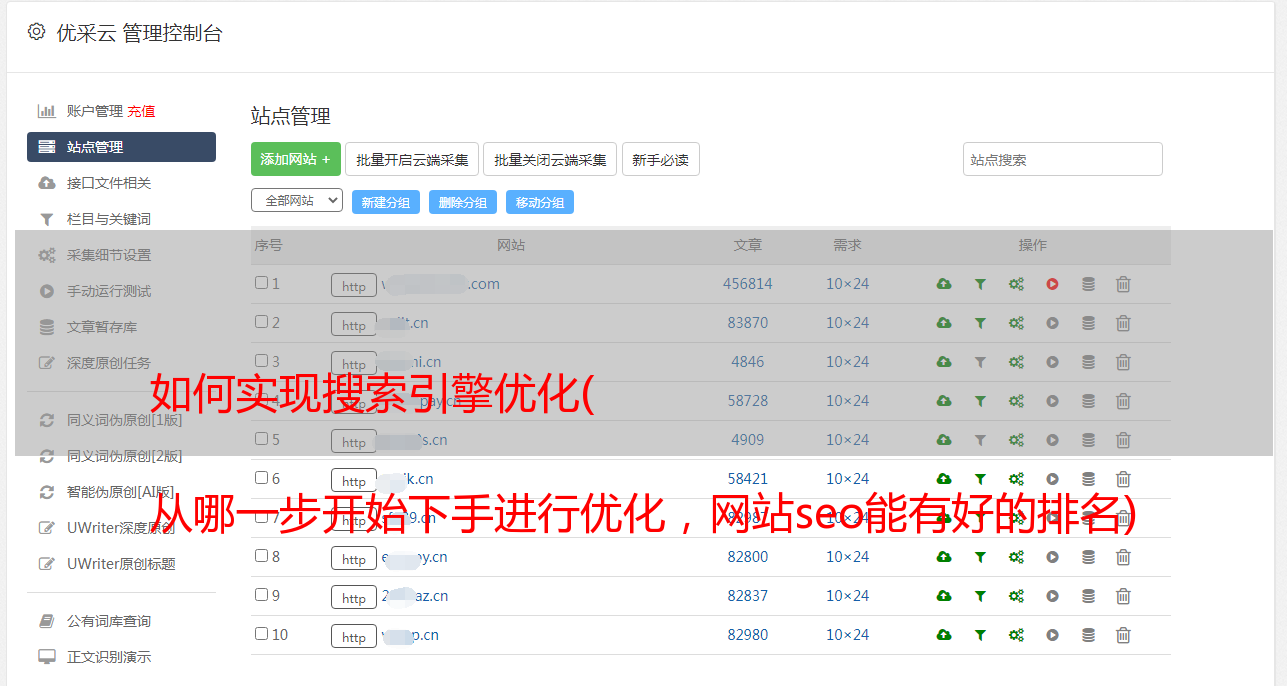Click the green filter icon in row 1
The width and height of the screenshot is (1287, 686).
(980, 284)
